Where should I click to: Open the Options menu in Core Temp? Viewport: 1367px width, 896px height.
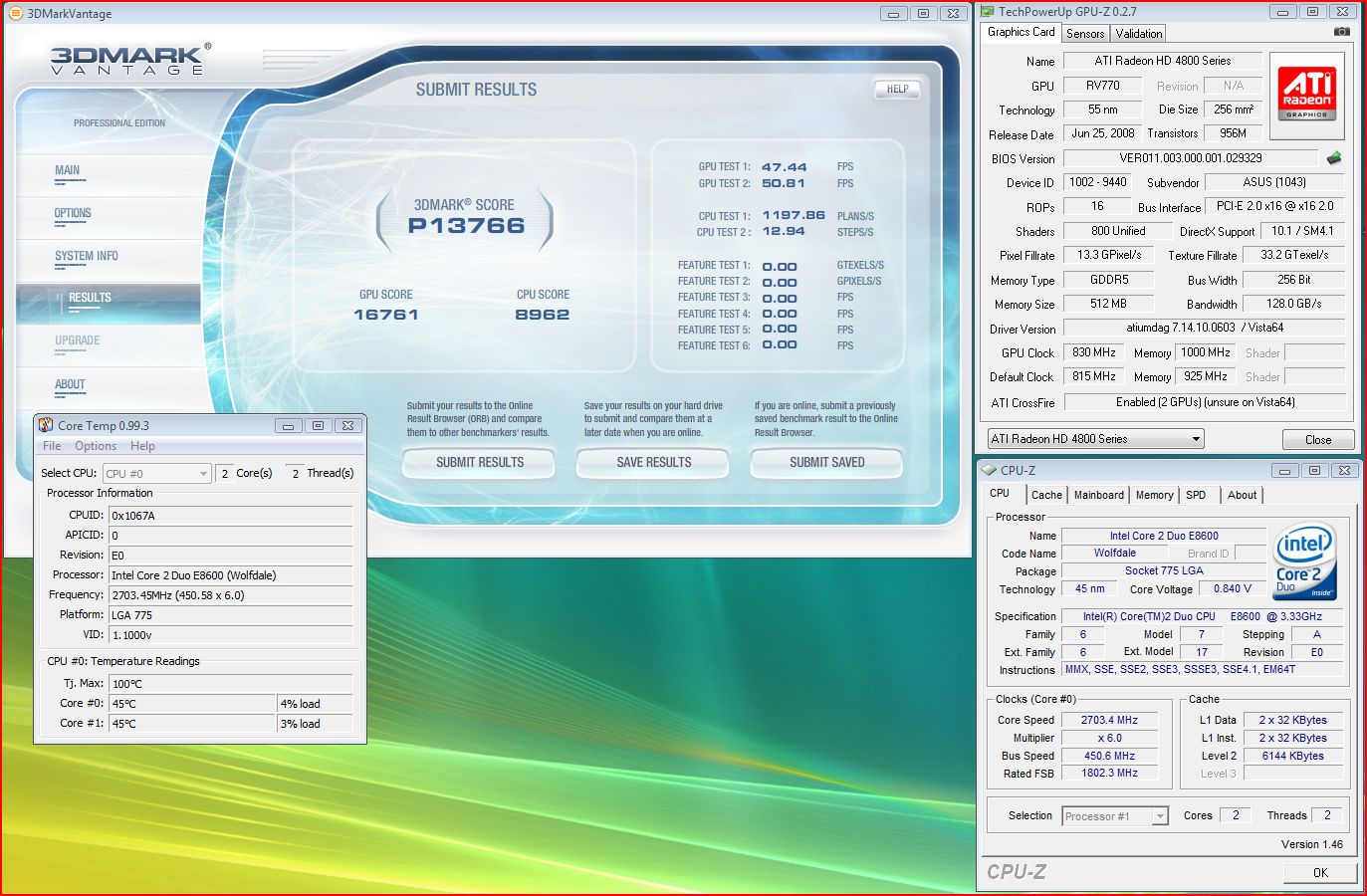click(96, 446)
